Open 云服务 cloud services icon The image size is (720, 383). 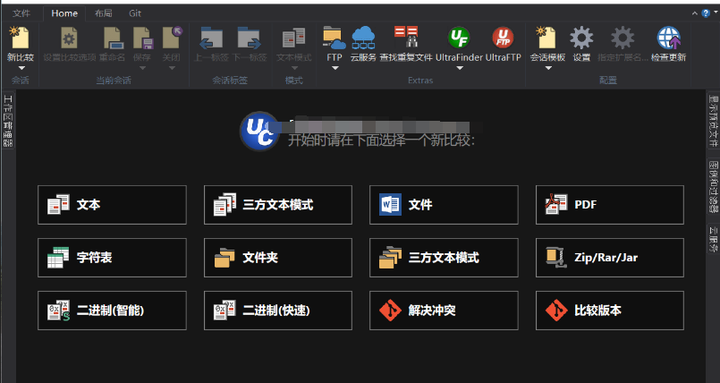pos(363,38)
